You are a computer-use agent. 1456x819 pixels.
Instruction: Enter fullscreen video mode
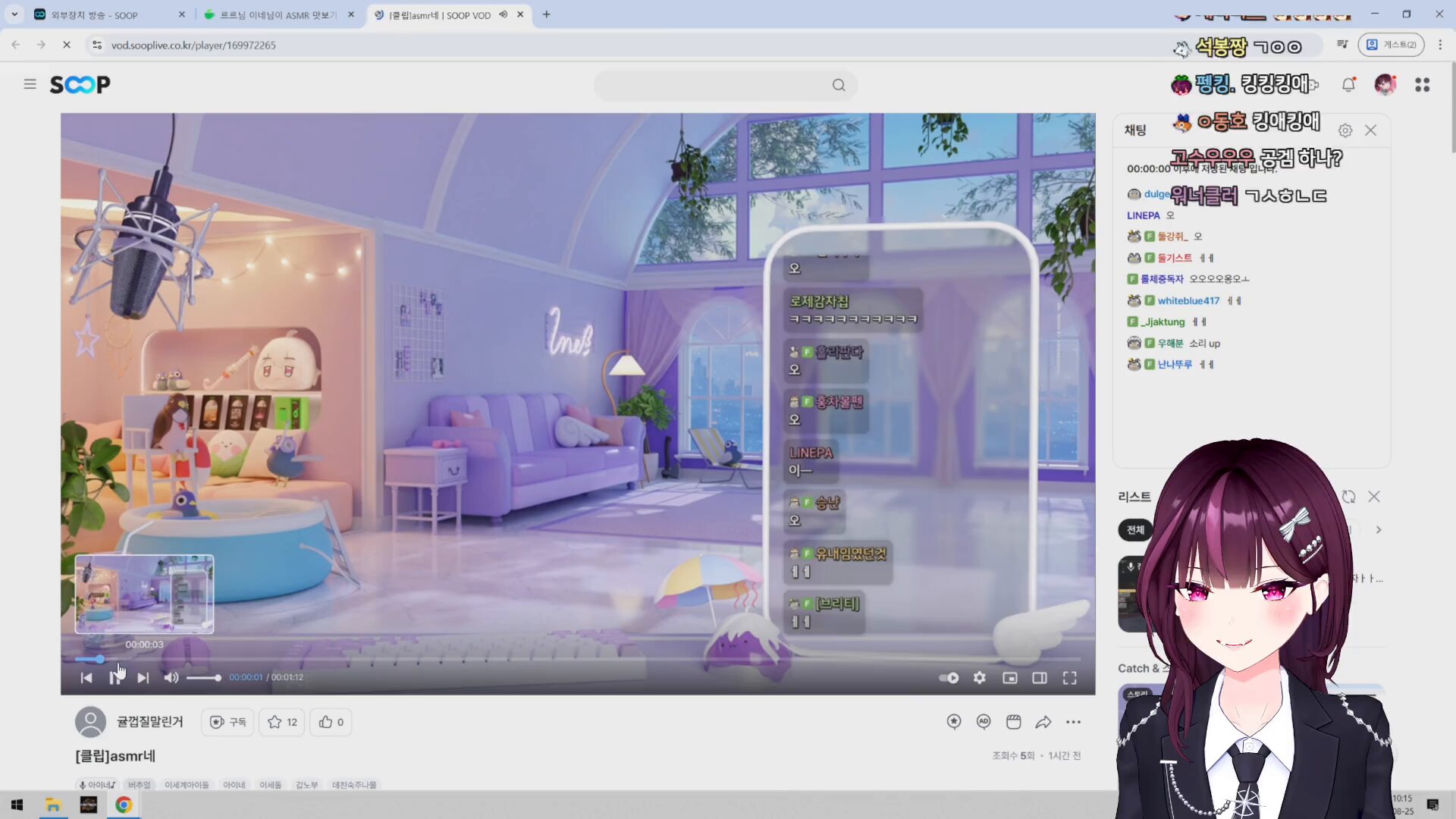tap(1069, 678)
